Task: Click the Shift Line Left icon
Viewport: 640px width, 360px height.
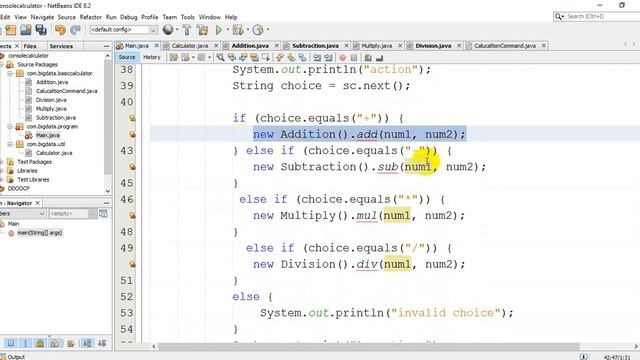Action: [317, 58]
